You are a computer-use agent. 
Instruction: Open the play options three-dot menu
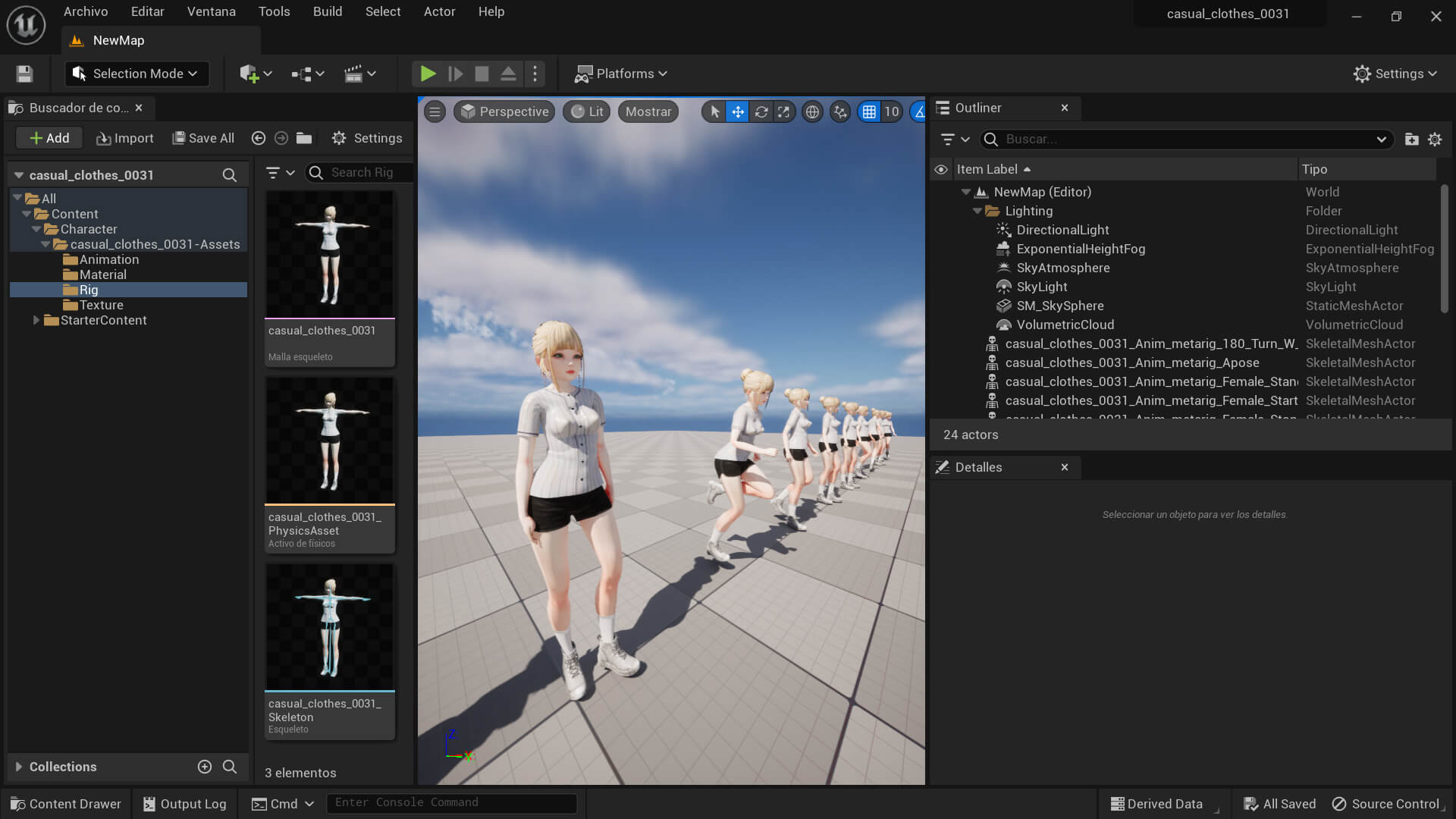click(x=535, y=74)
